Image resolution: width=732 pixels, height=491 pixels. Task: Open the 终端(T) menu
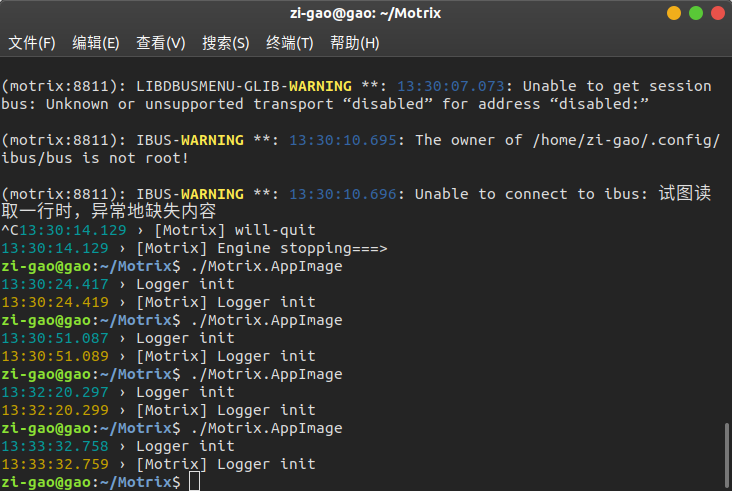(289, 43)
